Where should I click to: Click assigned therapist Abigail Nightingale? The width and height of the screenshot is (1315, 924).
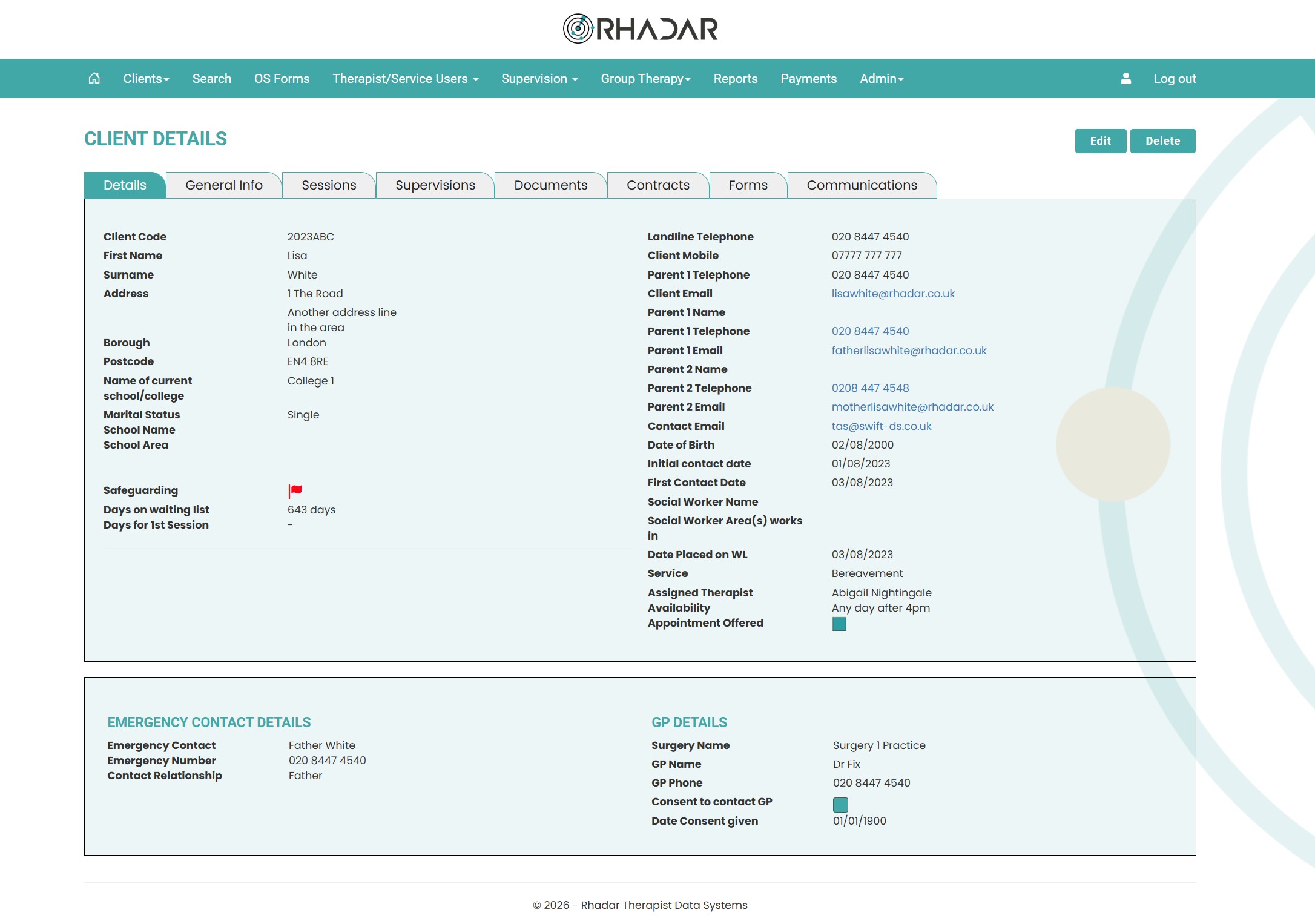[x=882, y=593]
